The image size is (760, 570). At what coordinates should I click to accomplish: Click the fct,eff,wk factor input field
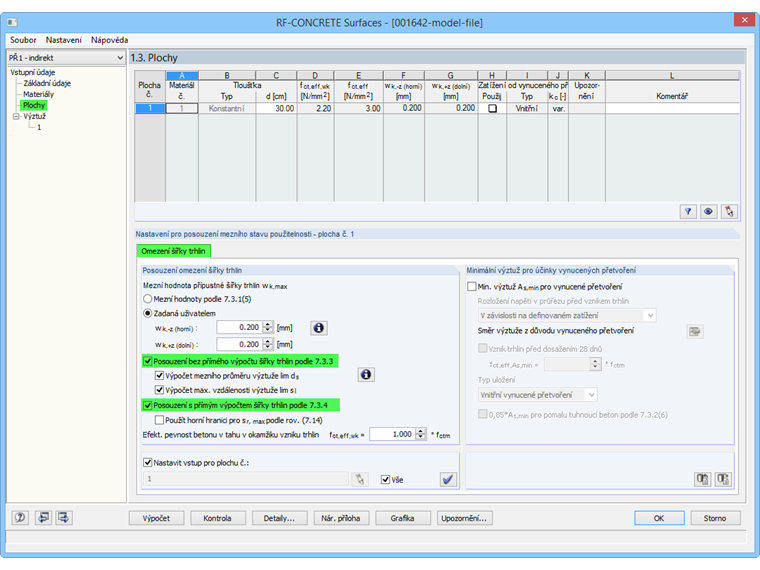pyautogui.click(x=393, y=434)
